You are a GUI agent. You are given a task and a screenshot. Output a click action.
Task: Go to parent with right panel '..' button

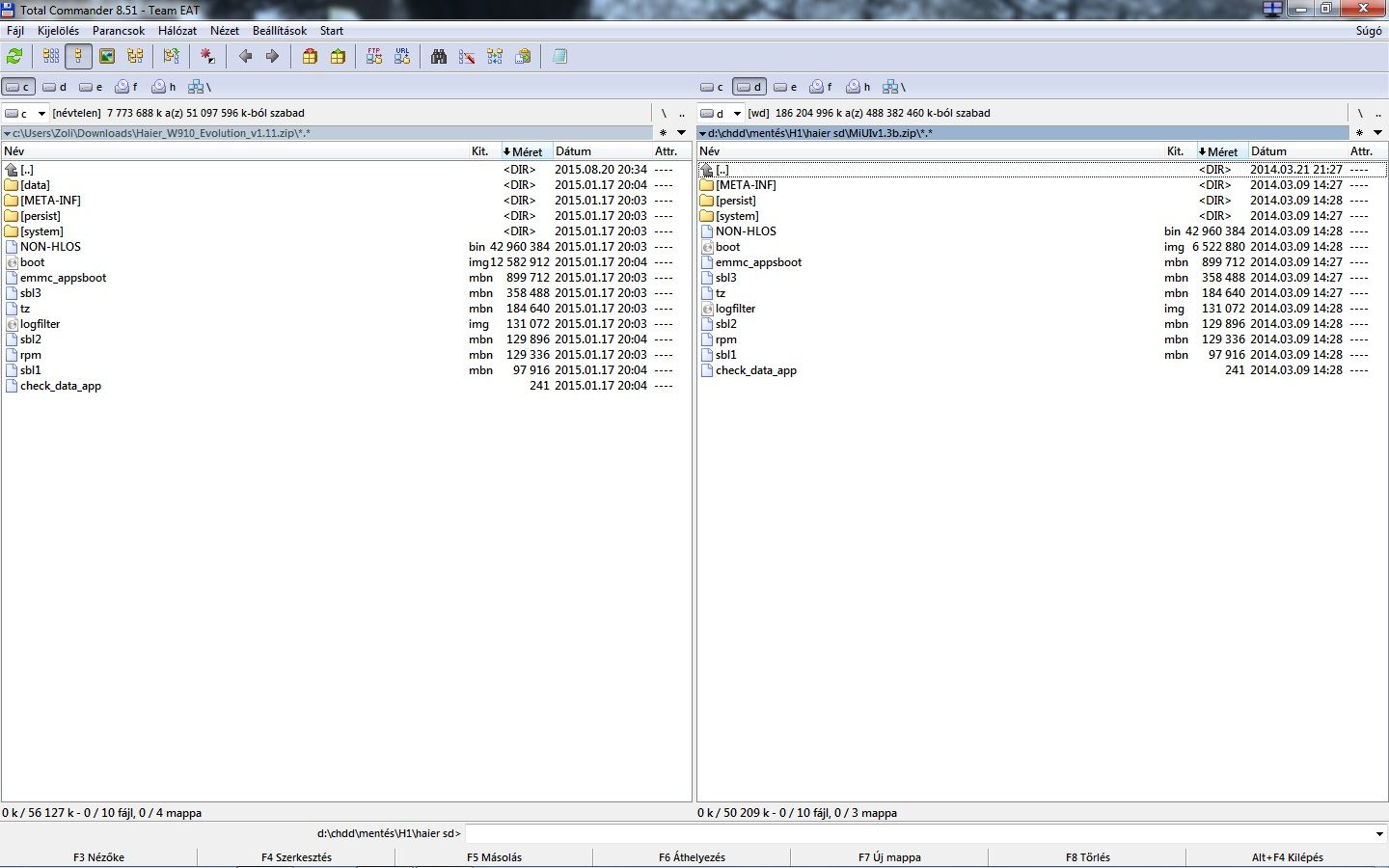(x=1377, y=113)
